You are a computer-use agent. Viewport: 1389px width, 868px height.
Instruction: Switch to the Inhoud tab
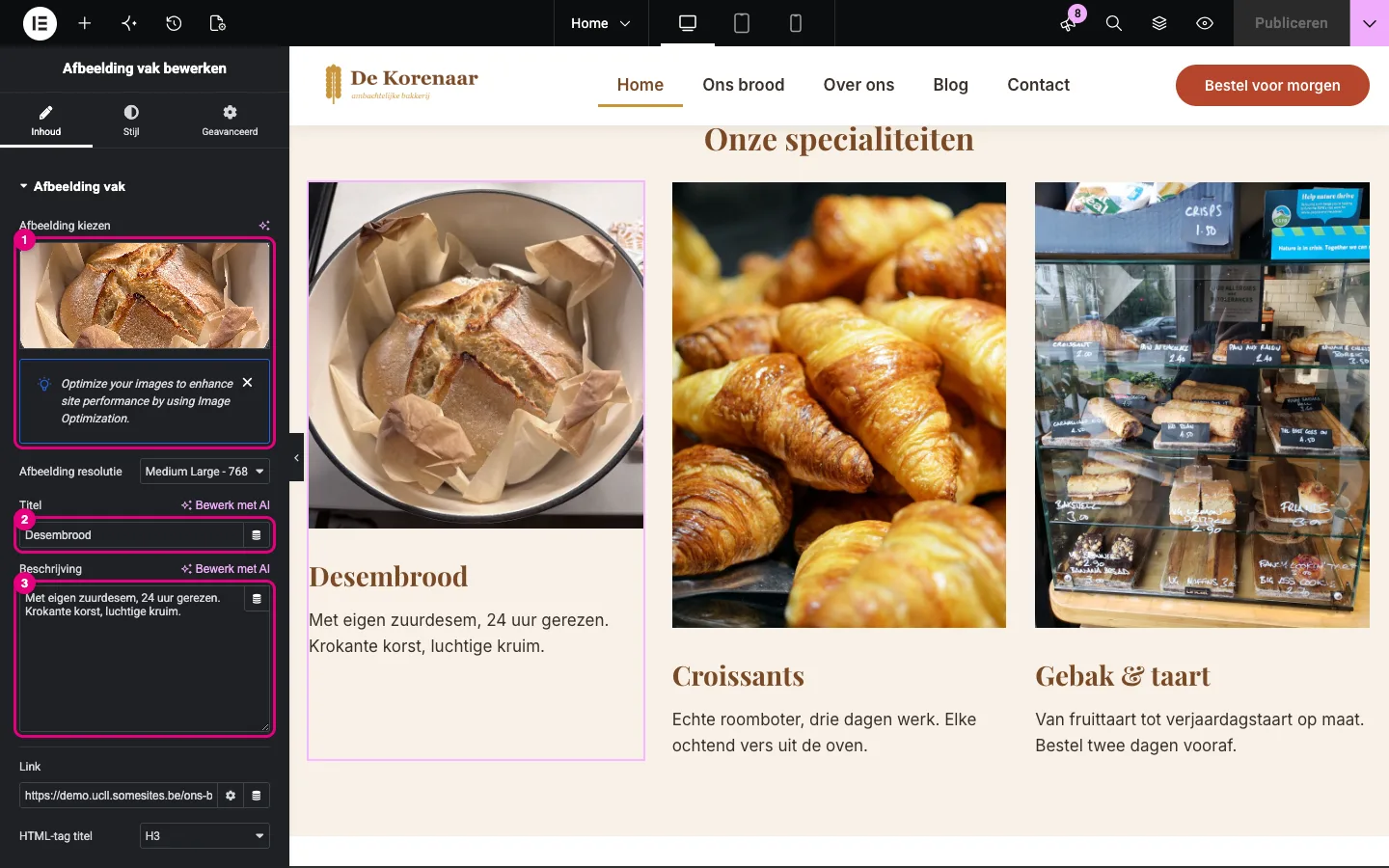[46, 121]
